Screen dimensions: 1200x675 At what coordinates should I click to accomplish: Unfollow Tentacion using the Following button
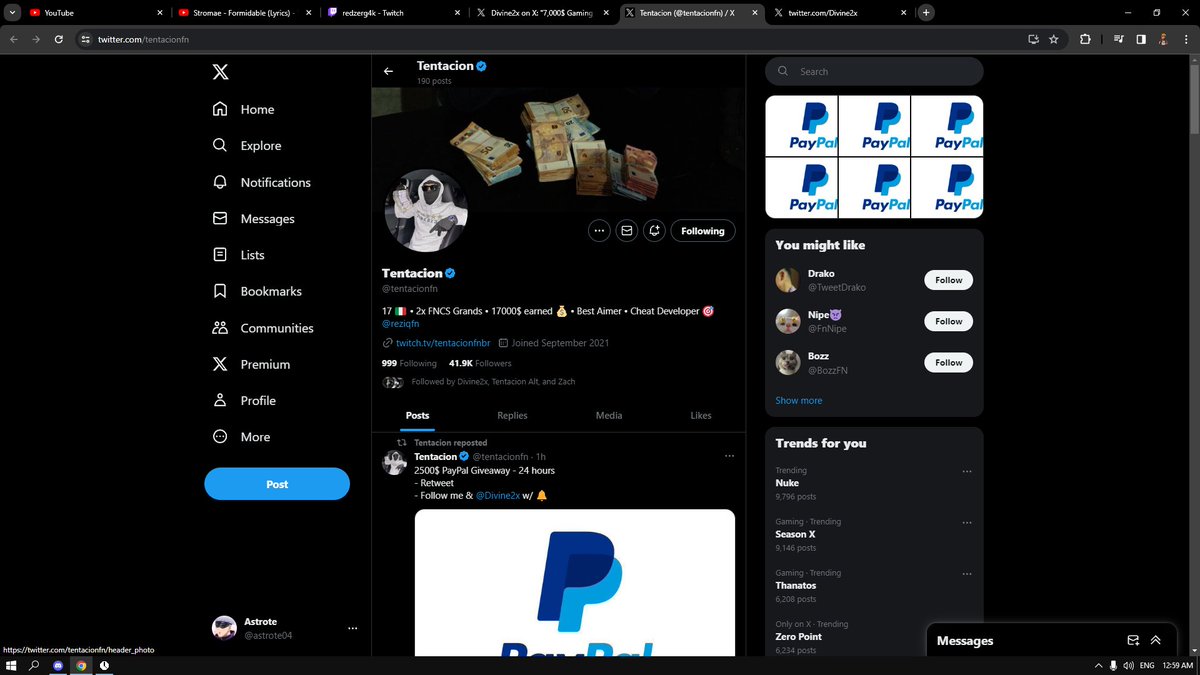click(x=703, y=231)
